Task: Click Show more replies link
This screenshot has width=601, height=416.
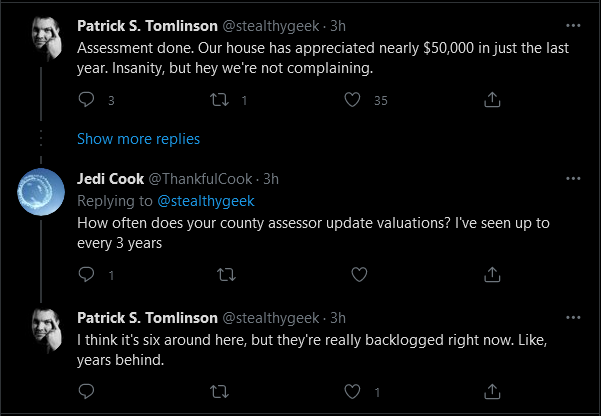Action: coord(138,139)
